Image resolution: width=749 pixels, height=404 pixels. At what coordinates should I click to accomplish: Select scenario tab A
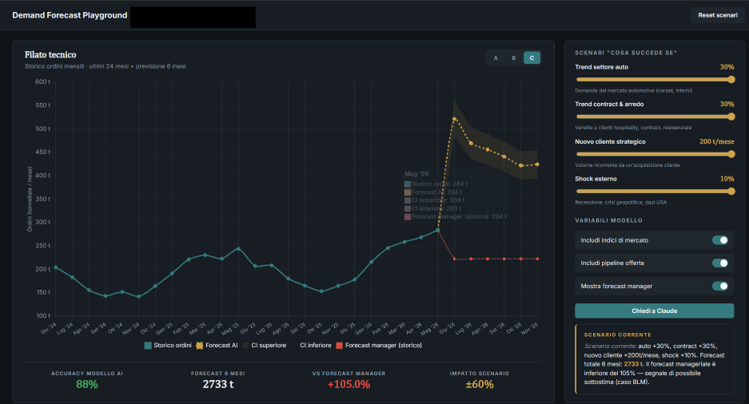click(x=495, y=58)
